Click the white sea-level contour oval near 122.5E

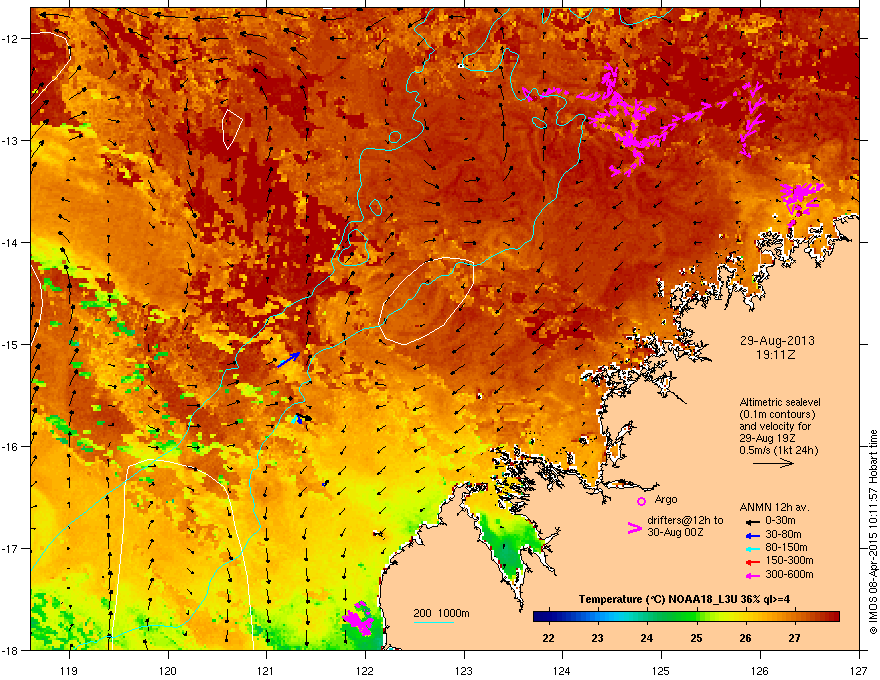tap(427, 300)
